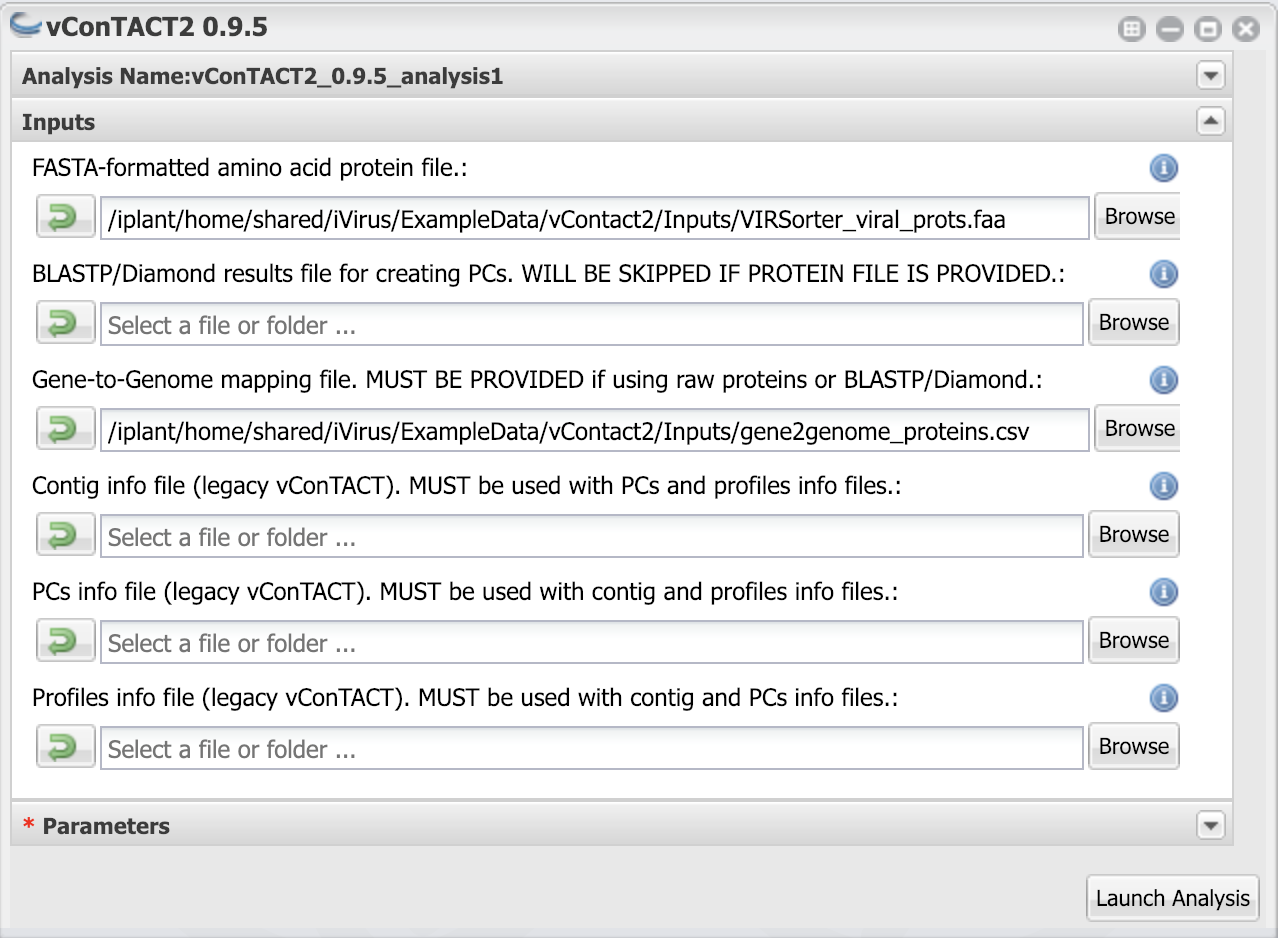
Task: View info for BLASTP/Diamond results field
Action: point(1162,274)
